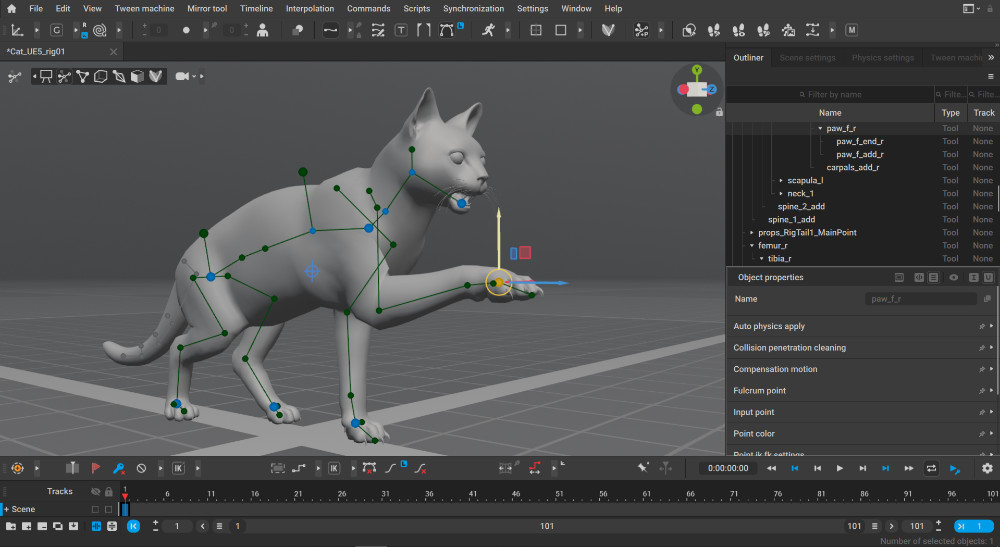Click the blue key with red cross icon
The width and height of the screenshot is (1000, 547).
coord(119,468)
